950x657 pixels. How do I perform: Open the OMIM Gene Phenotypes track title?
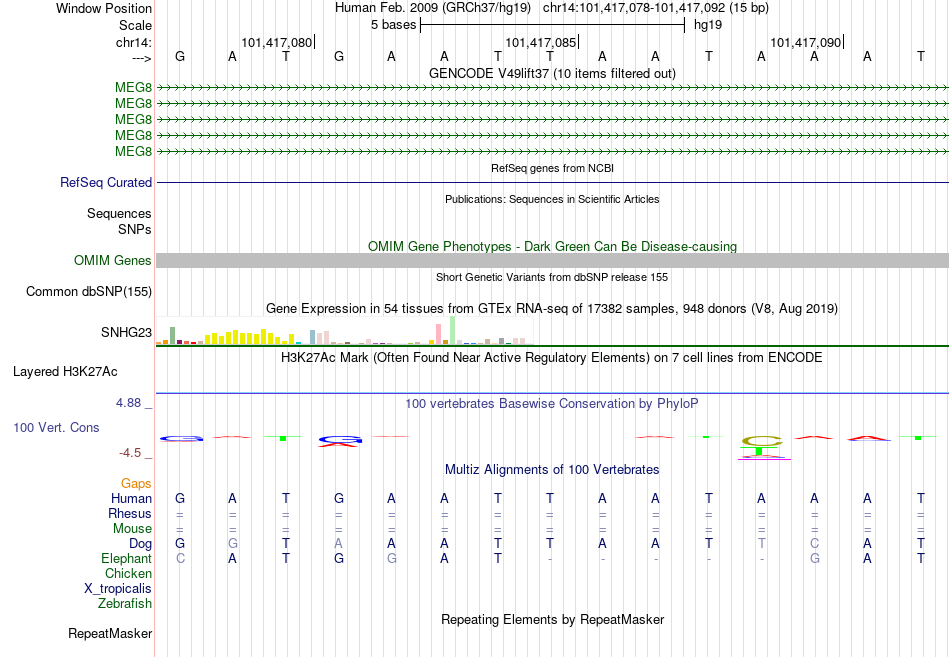552,247
